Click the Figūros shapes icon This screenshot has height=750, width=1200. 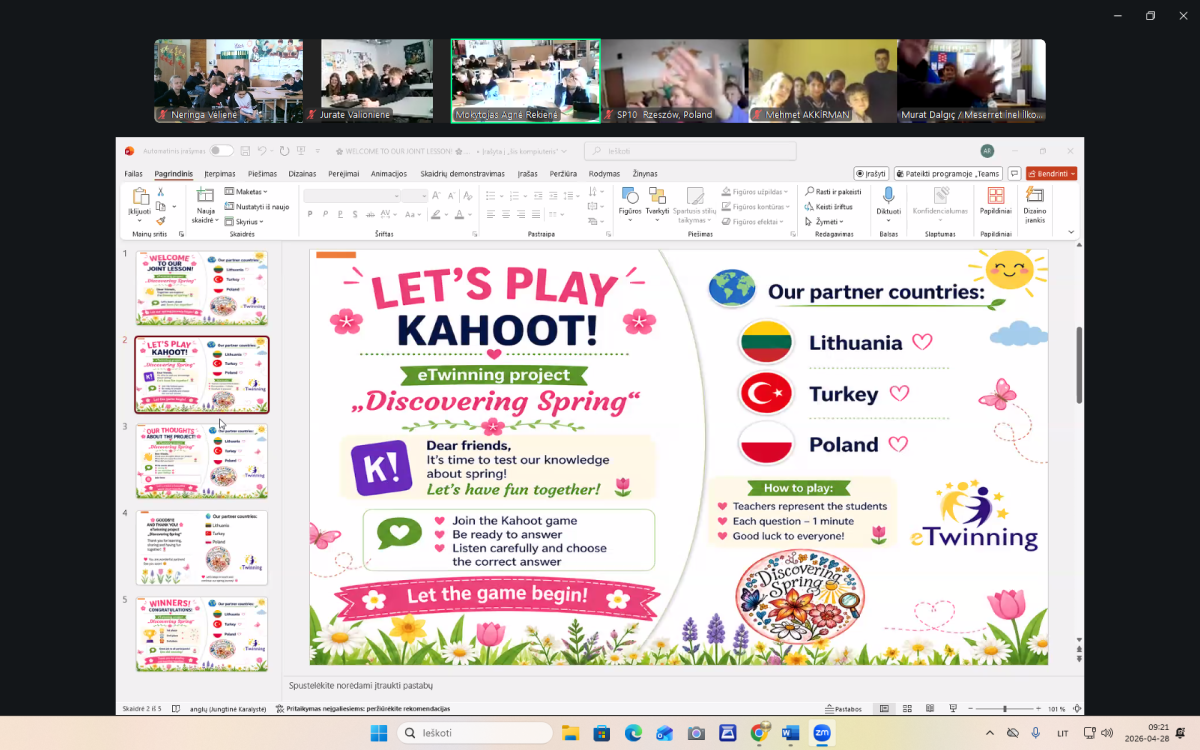[630, 196]
